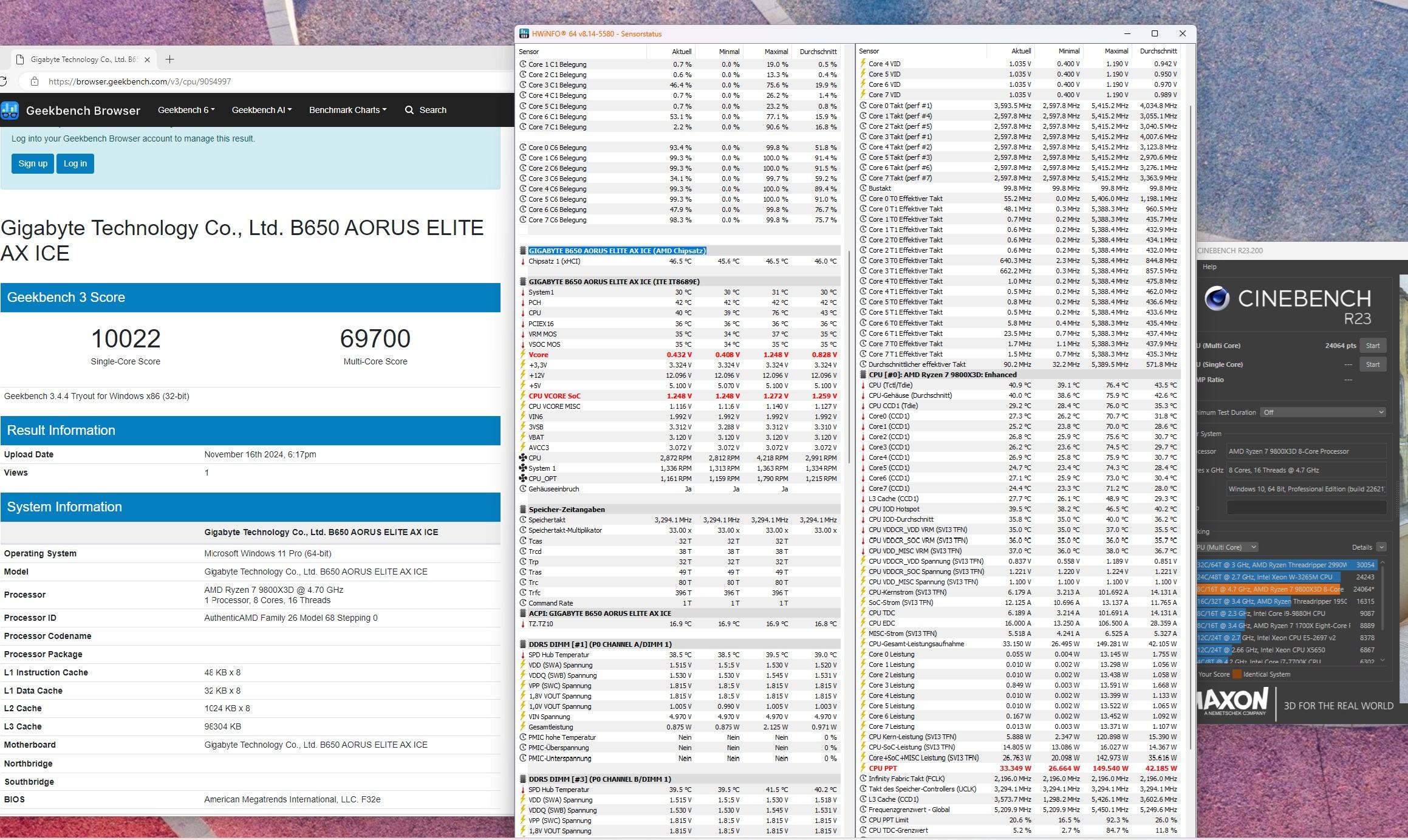The width and height of the screenshot is (1408, 840).
Task: Open the Benchmark Charts dropdown menu
Action: click(347, 110)
